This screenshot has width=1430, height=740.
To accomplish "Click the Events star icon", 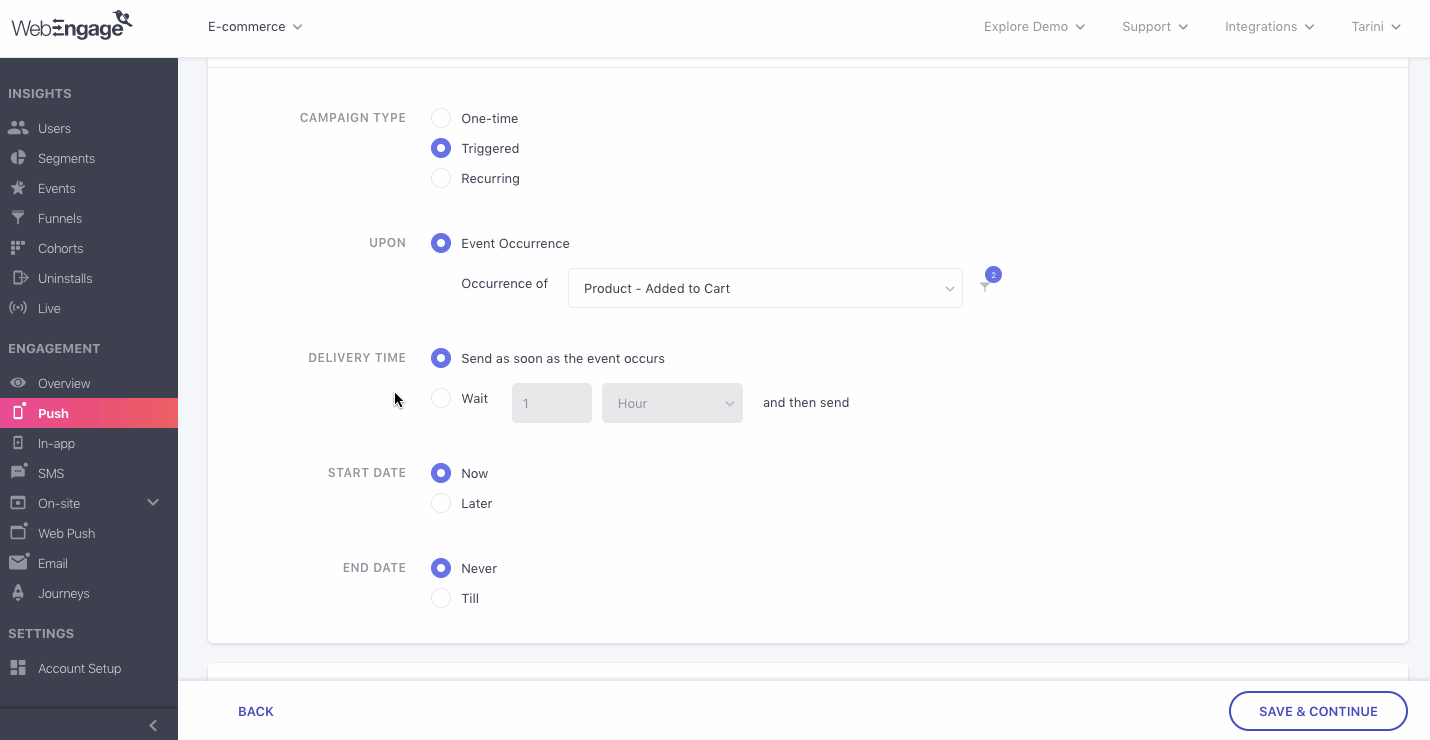I will (x=18, y=188).
